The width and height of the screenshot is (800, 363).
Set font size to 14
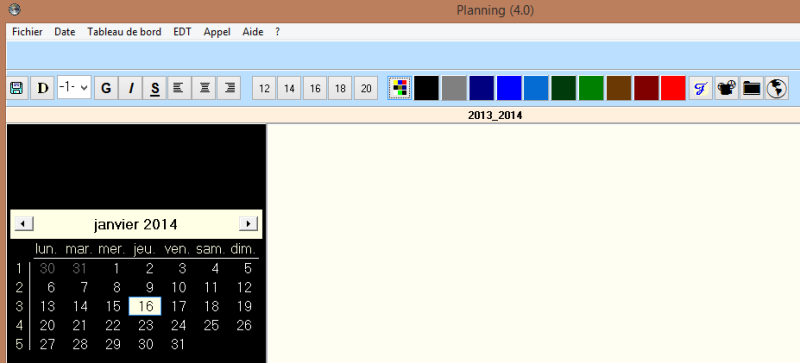pyautogui.click(x=289, y=88)
